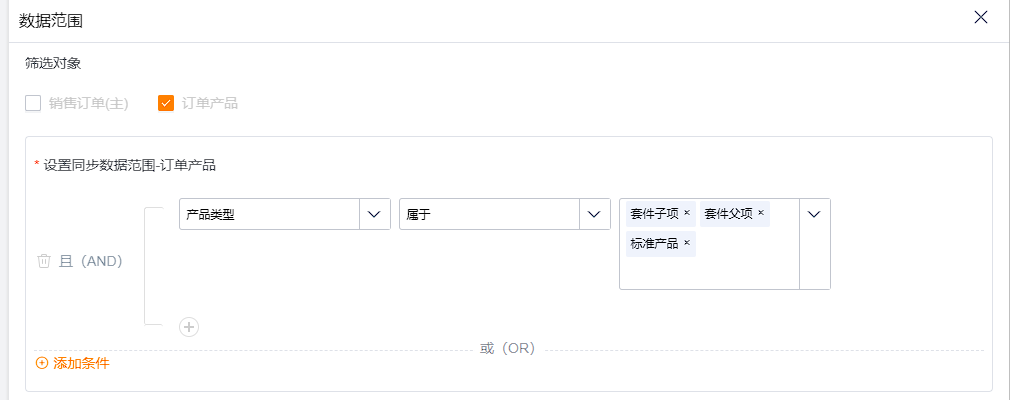Click the 且 (AND) group label
This screenshot has height=400, width=1010.
click(91, 261)
